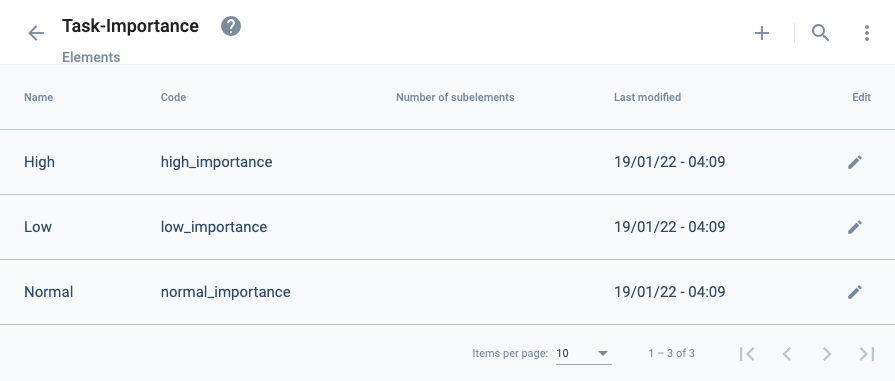Open the Low element row
Screen dimensions: 895x381
pos(448,227)
